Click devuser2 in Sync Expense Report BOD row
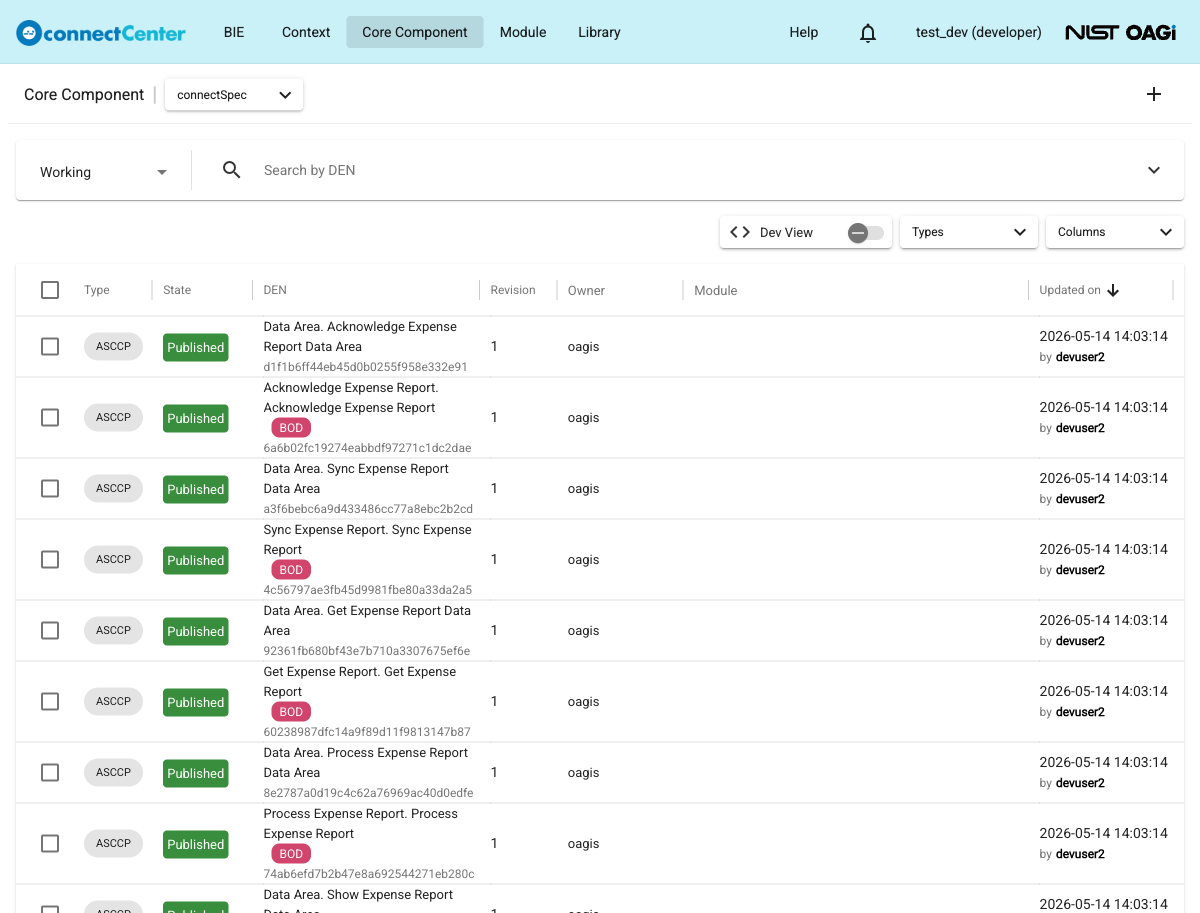Screen dimensions: 1200x913 tap(1080, 570)
